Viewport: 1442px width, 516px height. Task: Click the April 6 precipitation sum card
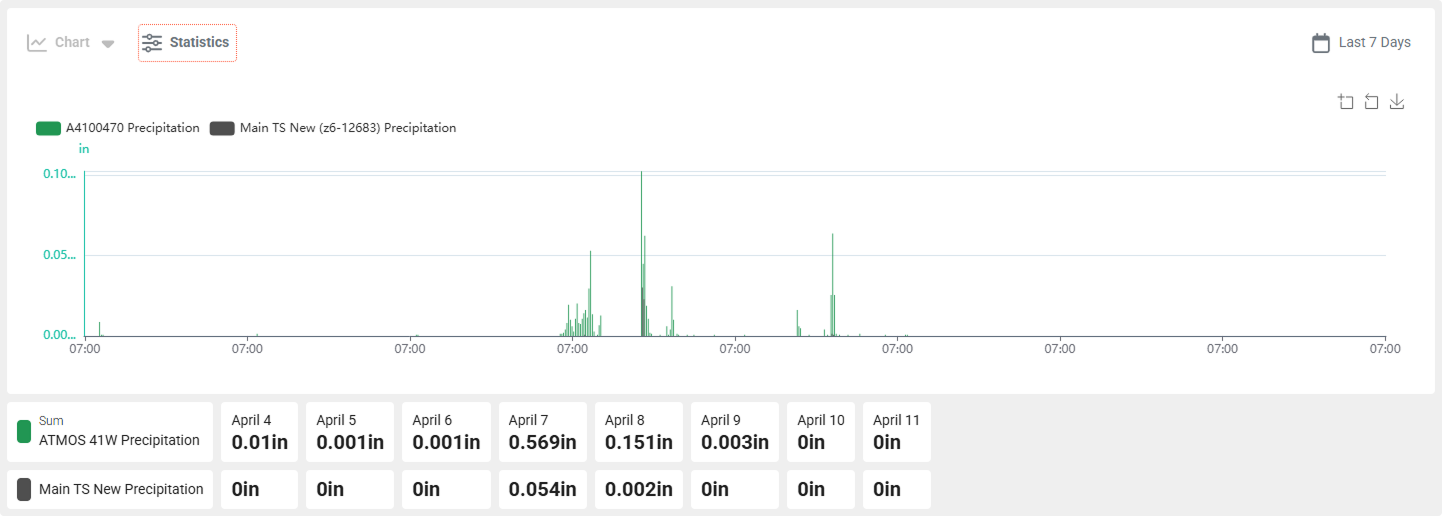[x=446, y=432]
